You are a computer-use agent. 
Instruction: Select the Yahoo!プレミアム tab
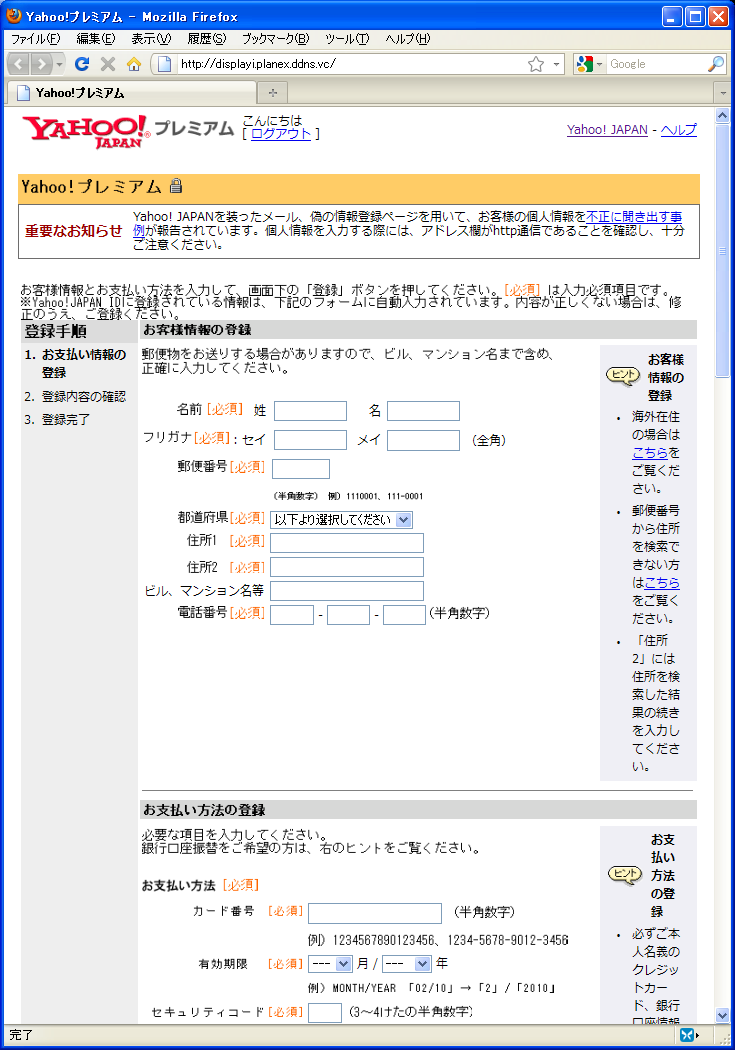tap(132, 92)
